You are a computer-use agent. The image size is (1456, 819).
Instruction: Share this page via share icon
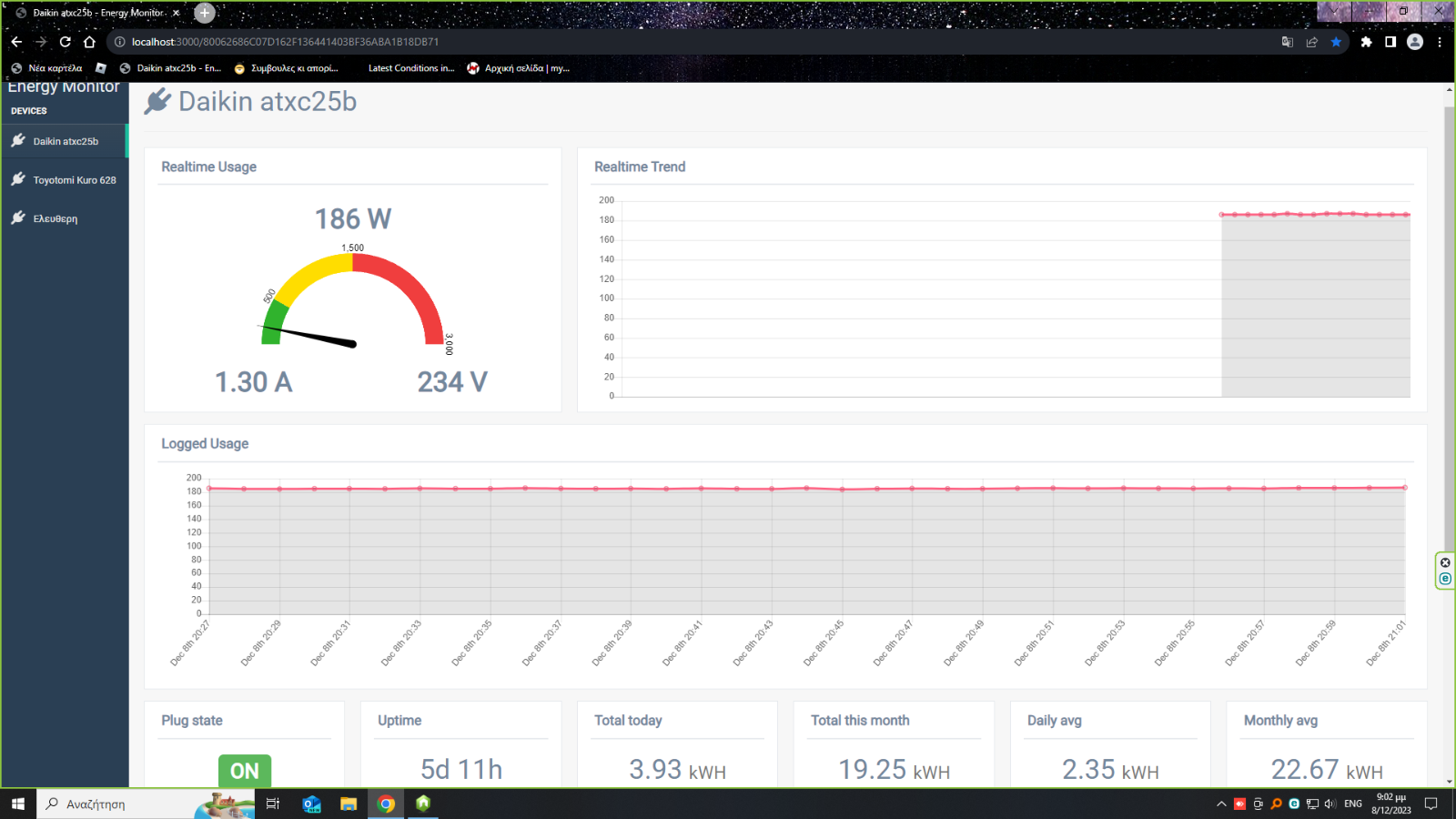coord(1311,42)
